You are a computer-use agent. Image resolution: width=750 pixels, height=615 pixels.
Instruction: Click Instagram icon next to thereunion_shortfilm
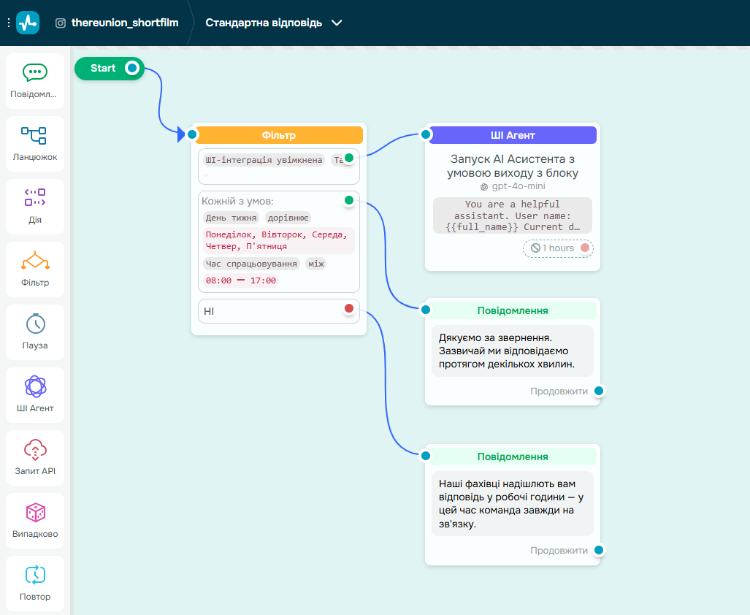tap(60, 23)
